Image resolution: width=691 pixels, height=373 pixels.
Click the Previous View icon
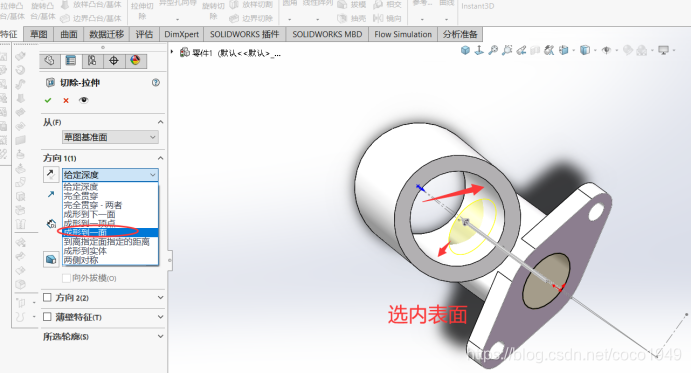(x=521, y=50)
